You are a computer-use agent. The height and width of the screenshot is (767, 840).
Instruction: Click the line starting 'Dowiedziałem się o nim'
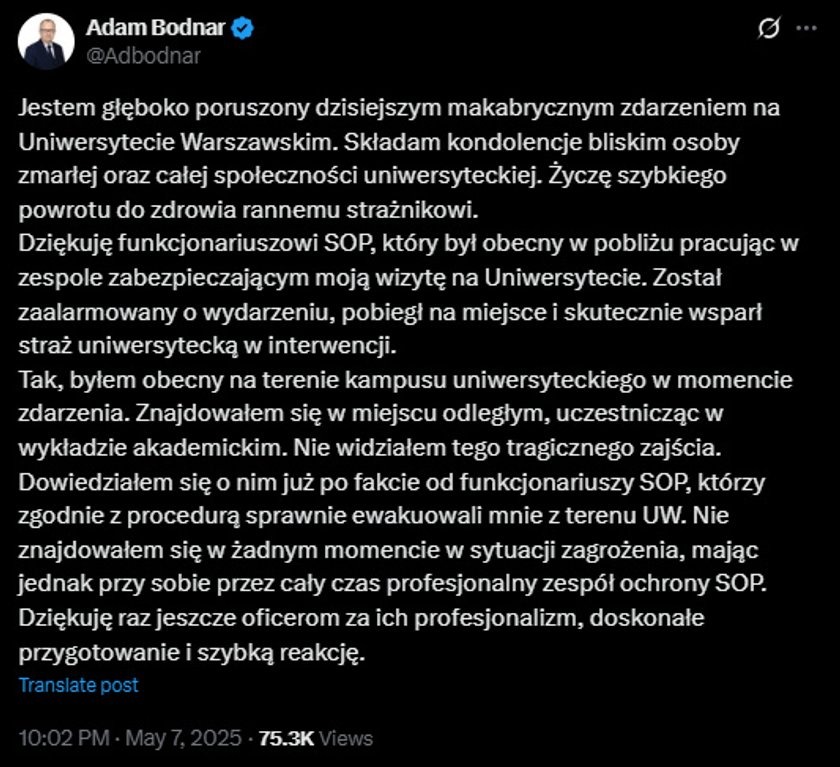point(392,482)
